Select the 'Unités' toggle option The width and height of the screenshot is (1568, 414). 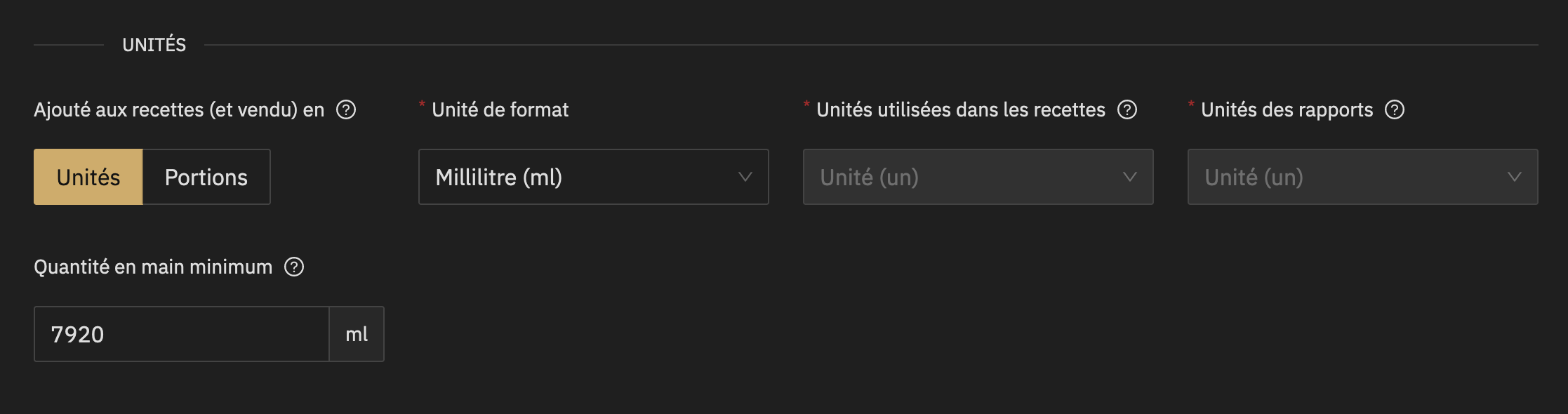coord(88,177)
